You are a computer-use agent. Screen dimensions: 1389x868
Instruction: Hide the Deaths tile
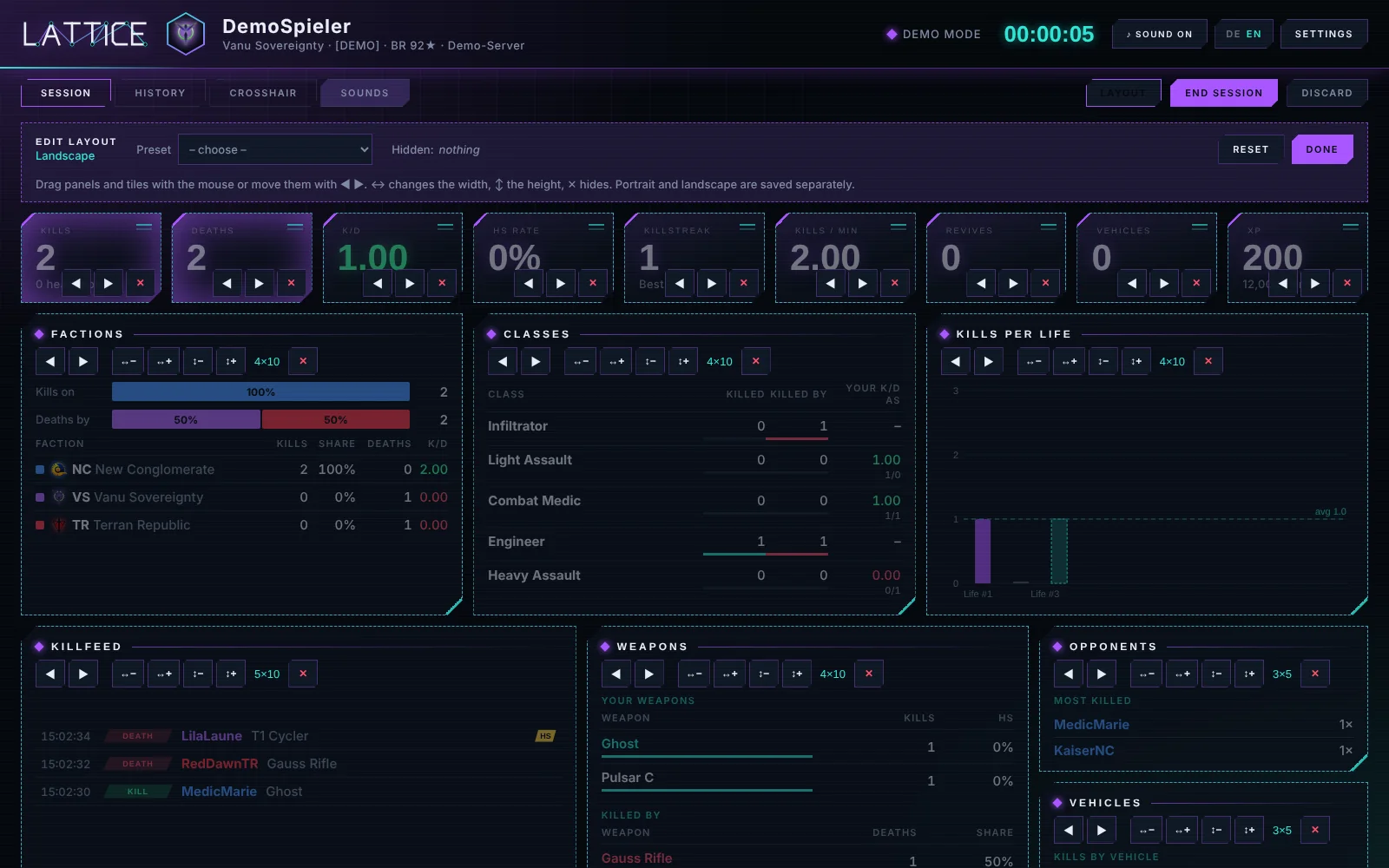(x=291, y=283)
